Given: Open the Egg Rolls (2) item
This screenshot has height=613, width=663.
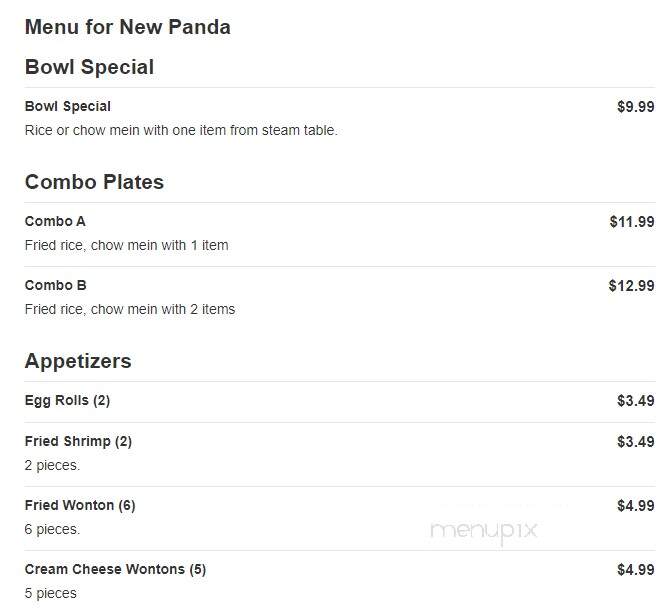Looking at the screenshot, I should tap(67, 400).
